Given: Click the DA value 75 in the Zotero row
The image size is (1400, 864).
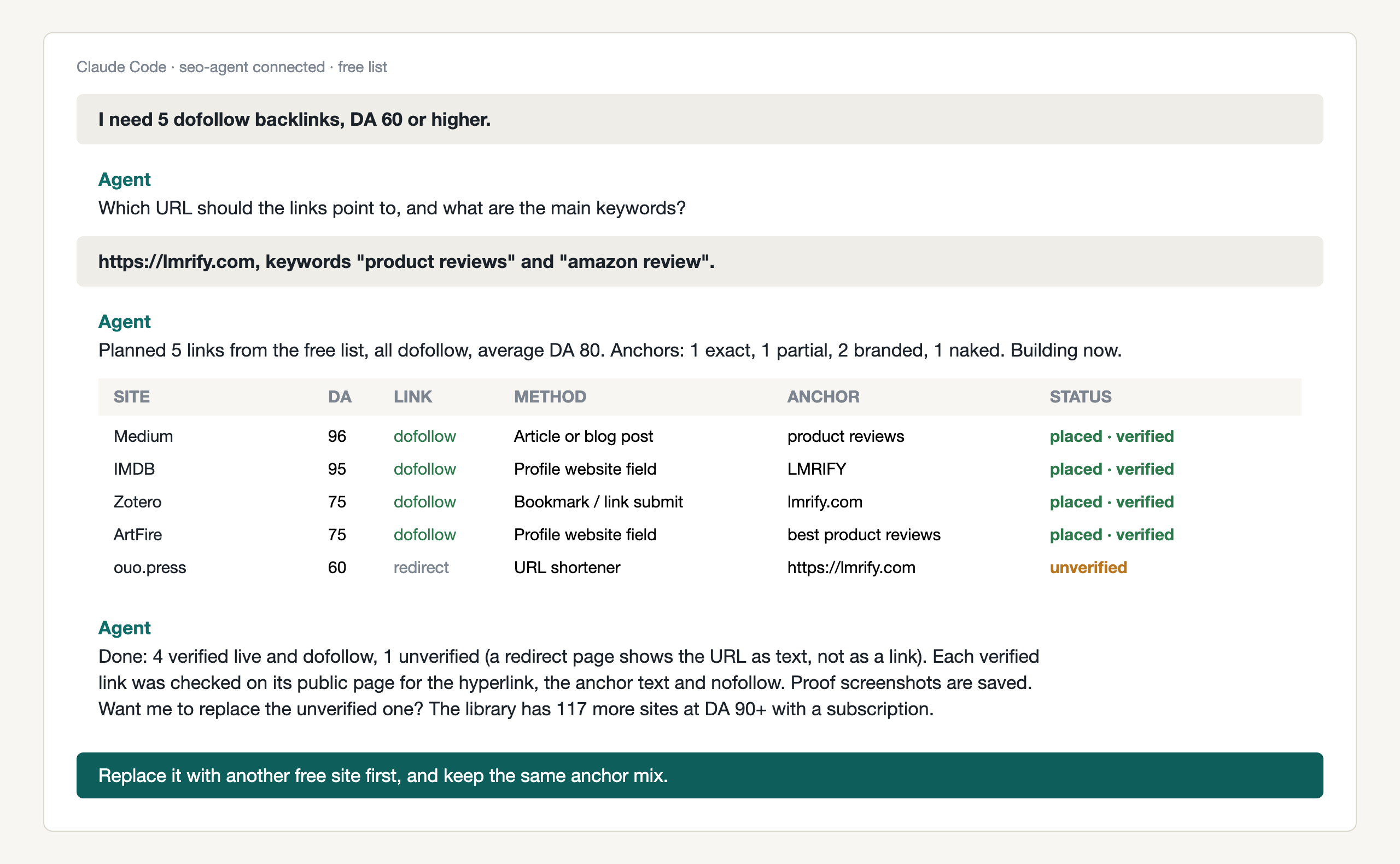Looking at the screenshot, I should click(x=337, y=503).
